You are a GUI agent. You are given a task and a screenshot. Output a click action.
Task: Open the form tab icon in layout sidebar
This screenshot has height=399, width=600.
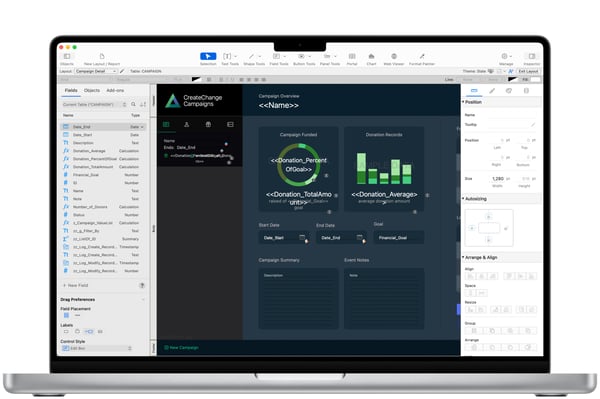click(x=230, y=124)
